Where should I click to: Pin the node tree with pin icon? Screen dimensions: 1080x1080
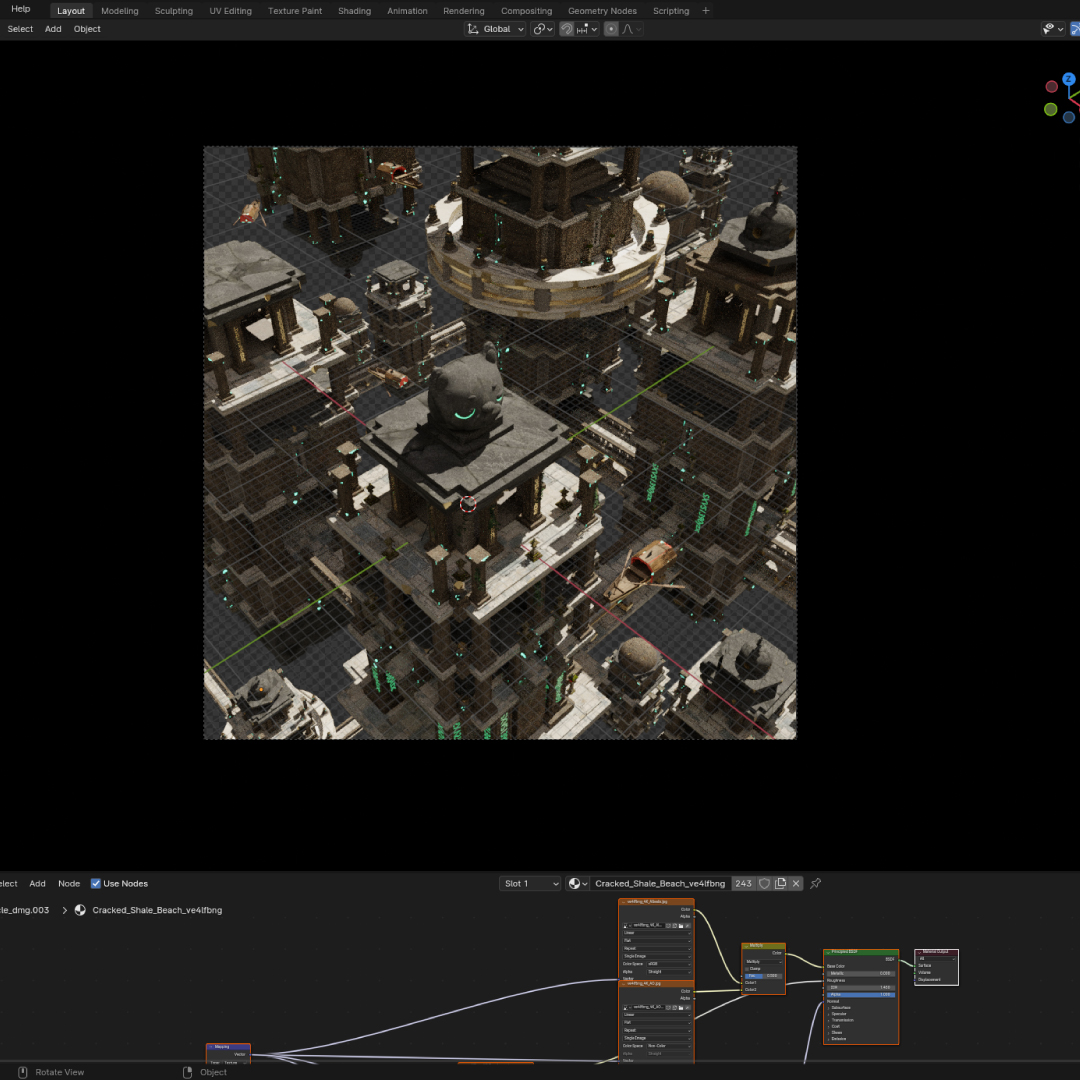816,884
